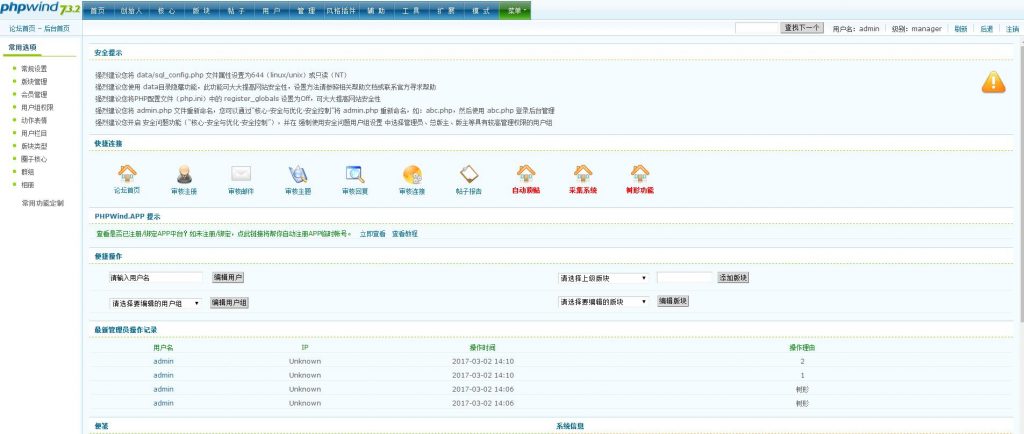Open the 核心 top menu
This screenshot has height=434, width=1024.
(x=167, y=11)
